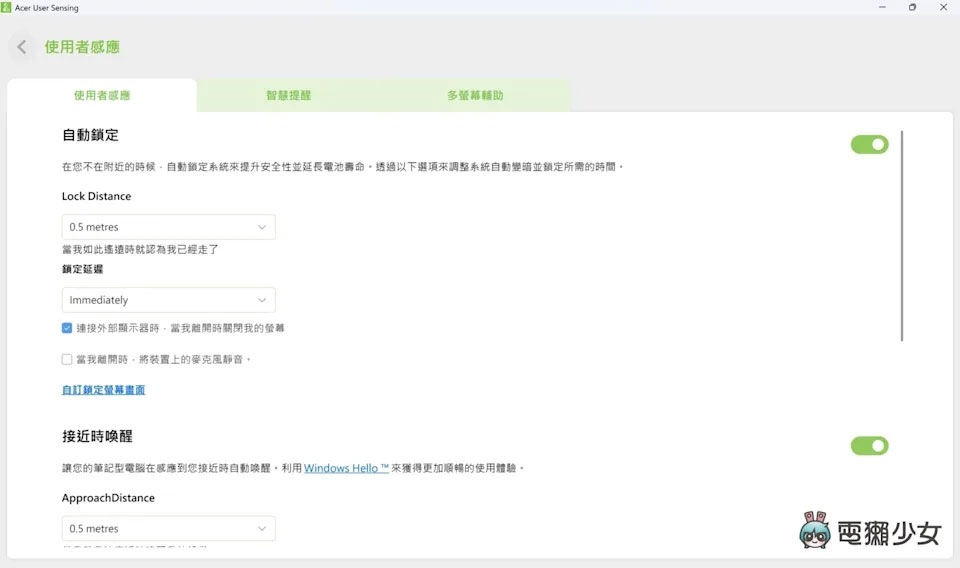Turn off the 自動鎖定 toggle switch

tap(869, 145)
